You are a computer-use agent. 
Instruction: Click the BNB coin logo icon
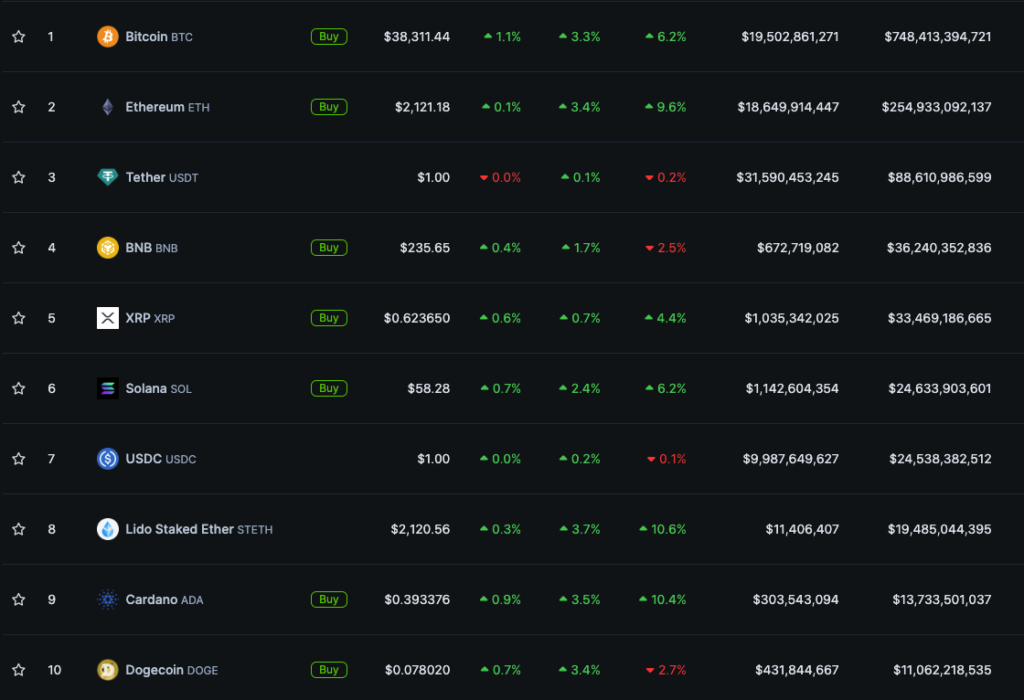pyautogui.click(x=107, y=248)
